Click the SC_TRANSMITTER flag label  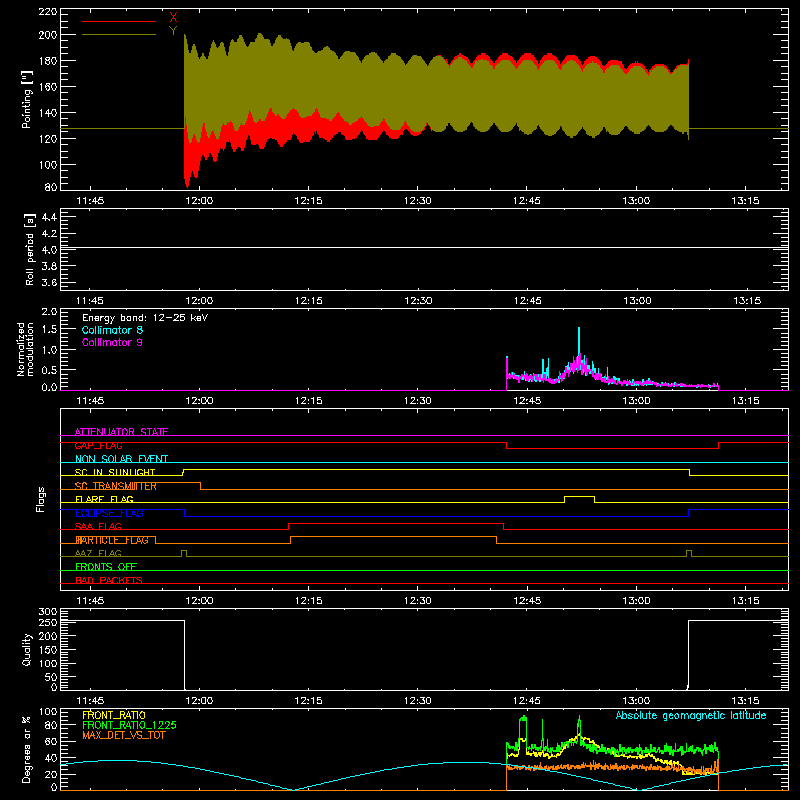(116, 486)
